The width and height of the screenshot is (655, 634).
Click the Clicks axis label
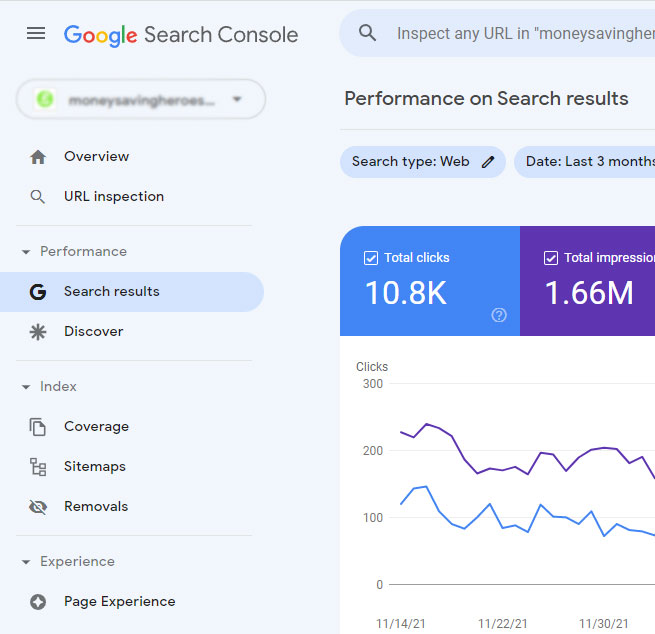[372, 366]
